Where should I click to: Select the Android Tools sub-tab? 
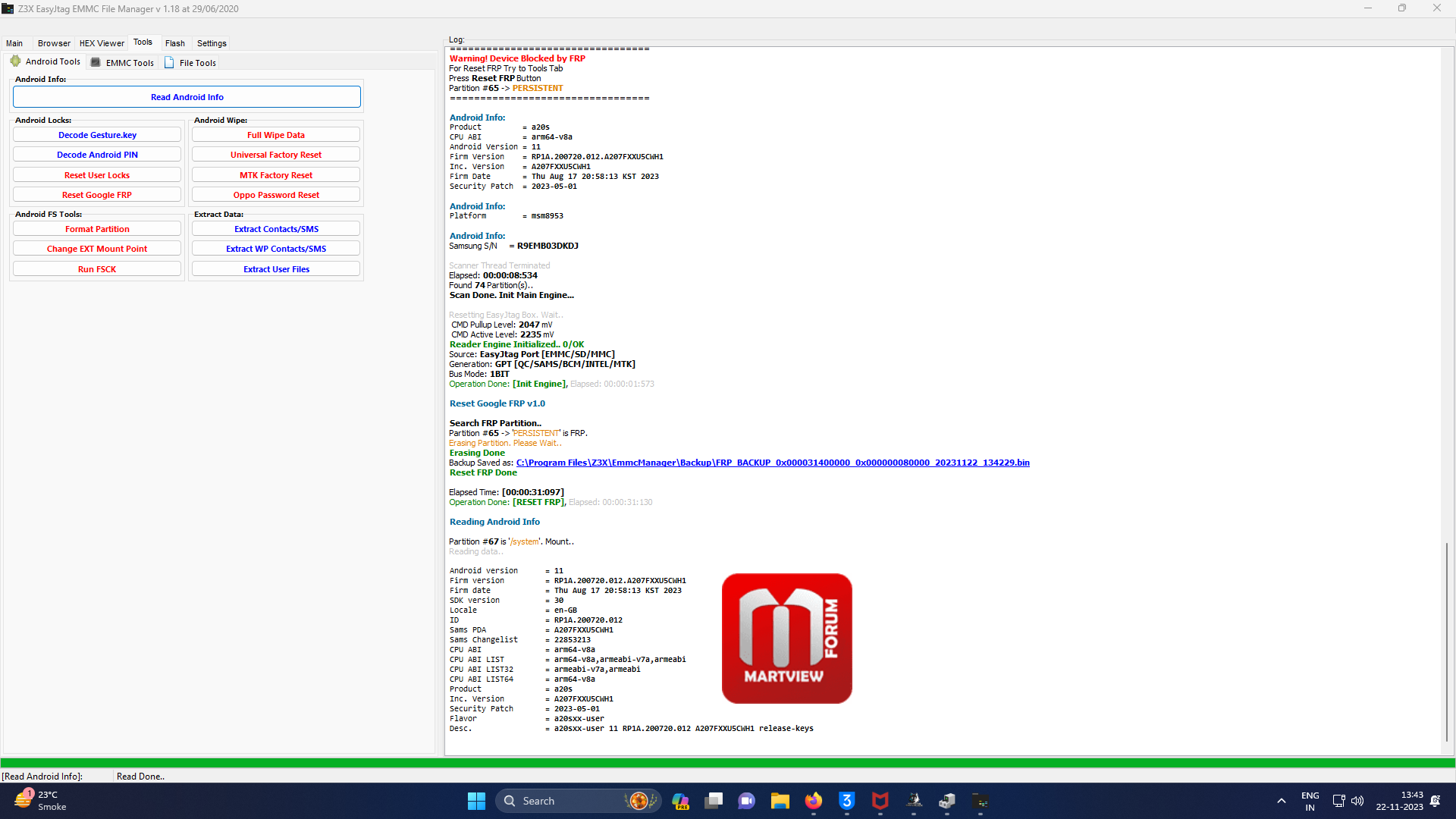[x=45, y=62]
